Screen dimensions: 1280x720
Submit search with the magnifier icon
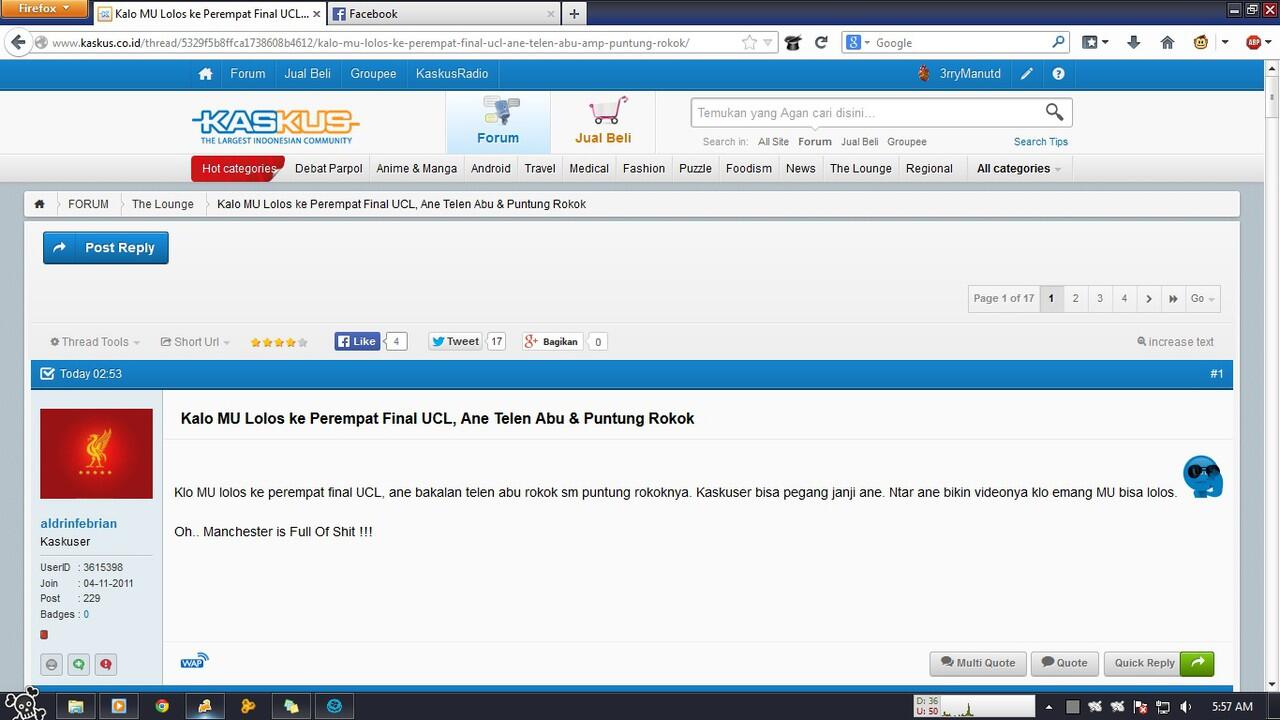(1054, 112)
